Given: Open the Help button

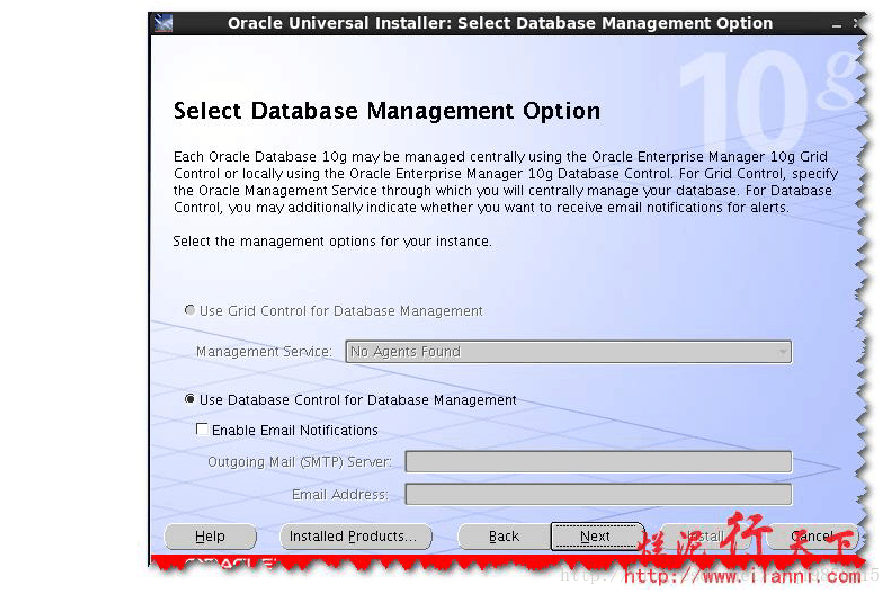Looking at the screenshot, I should click(x=210, y=536).
